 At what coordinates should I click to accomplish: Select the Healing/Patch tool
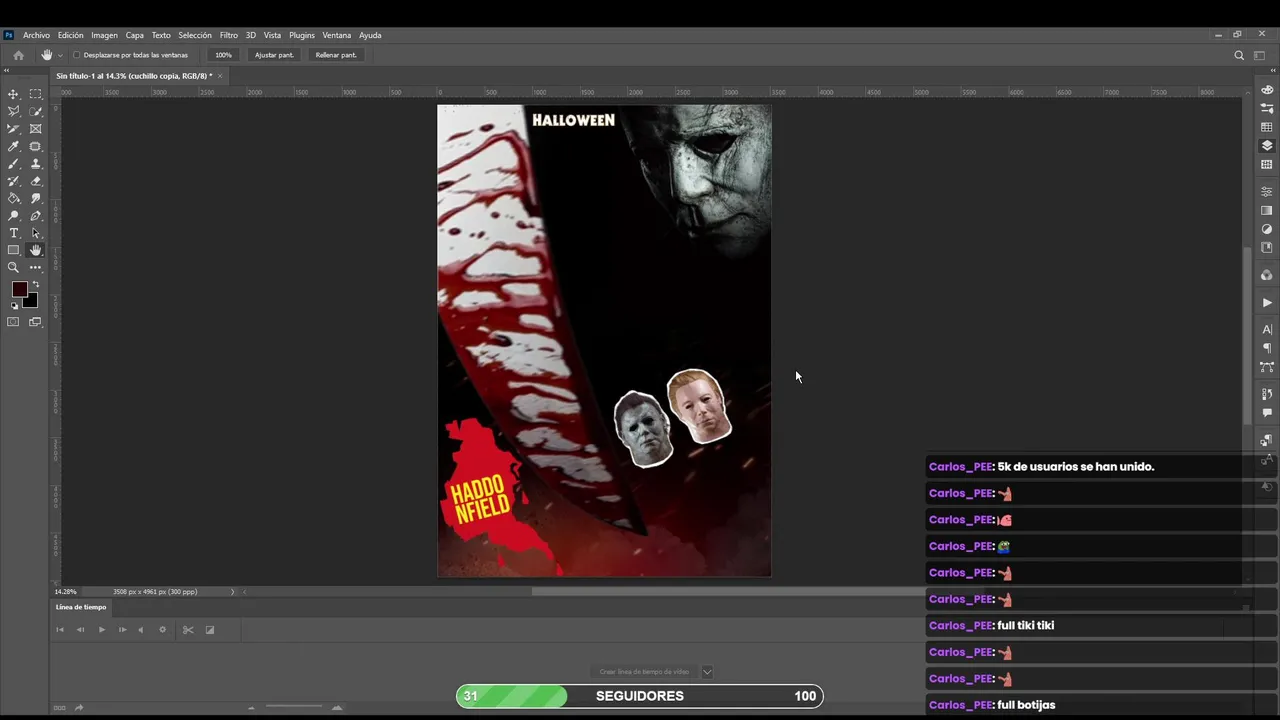[36, 146]
